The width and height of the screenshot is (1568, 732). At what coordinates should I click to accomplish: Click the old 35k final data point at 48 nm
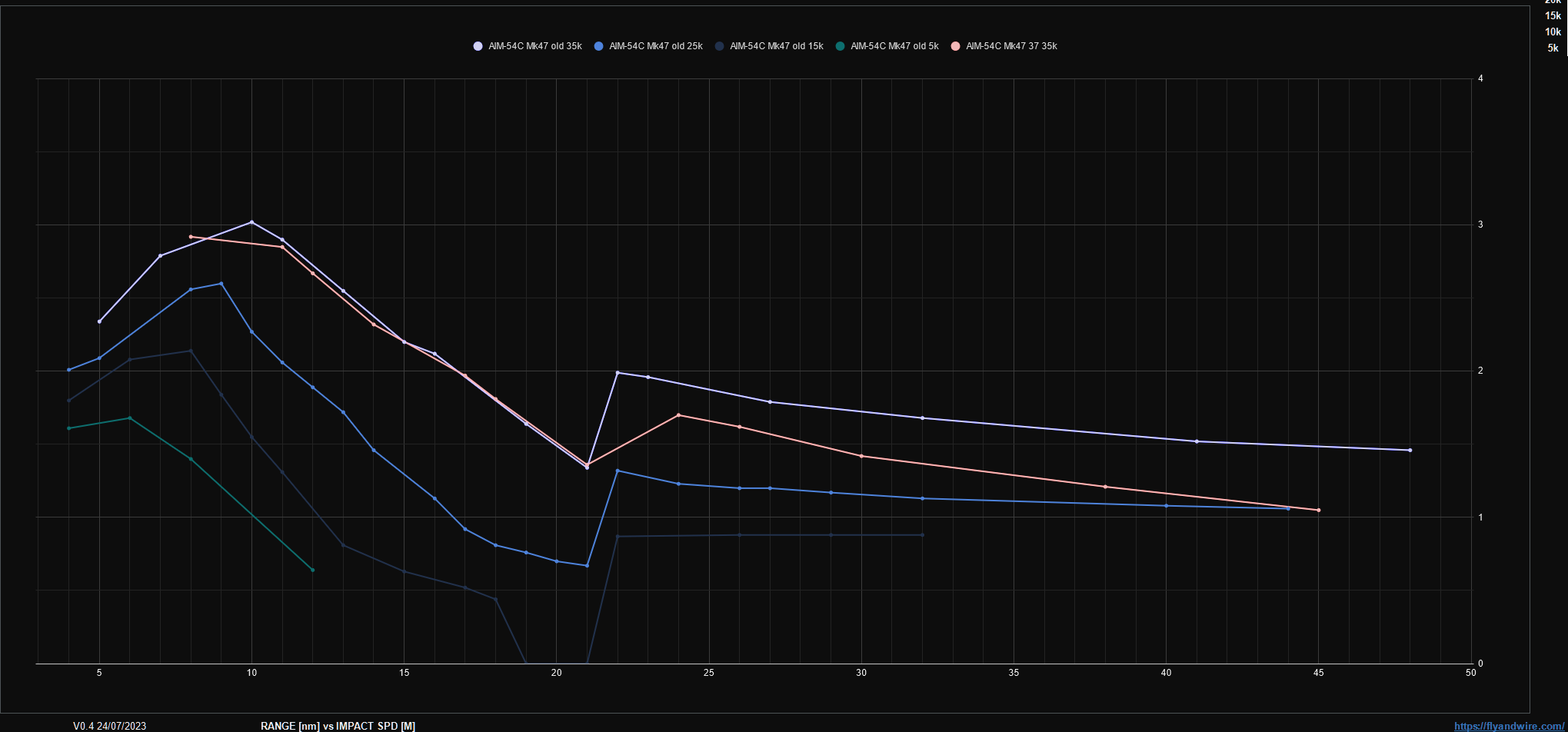point(1410,450)
